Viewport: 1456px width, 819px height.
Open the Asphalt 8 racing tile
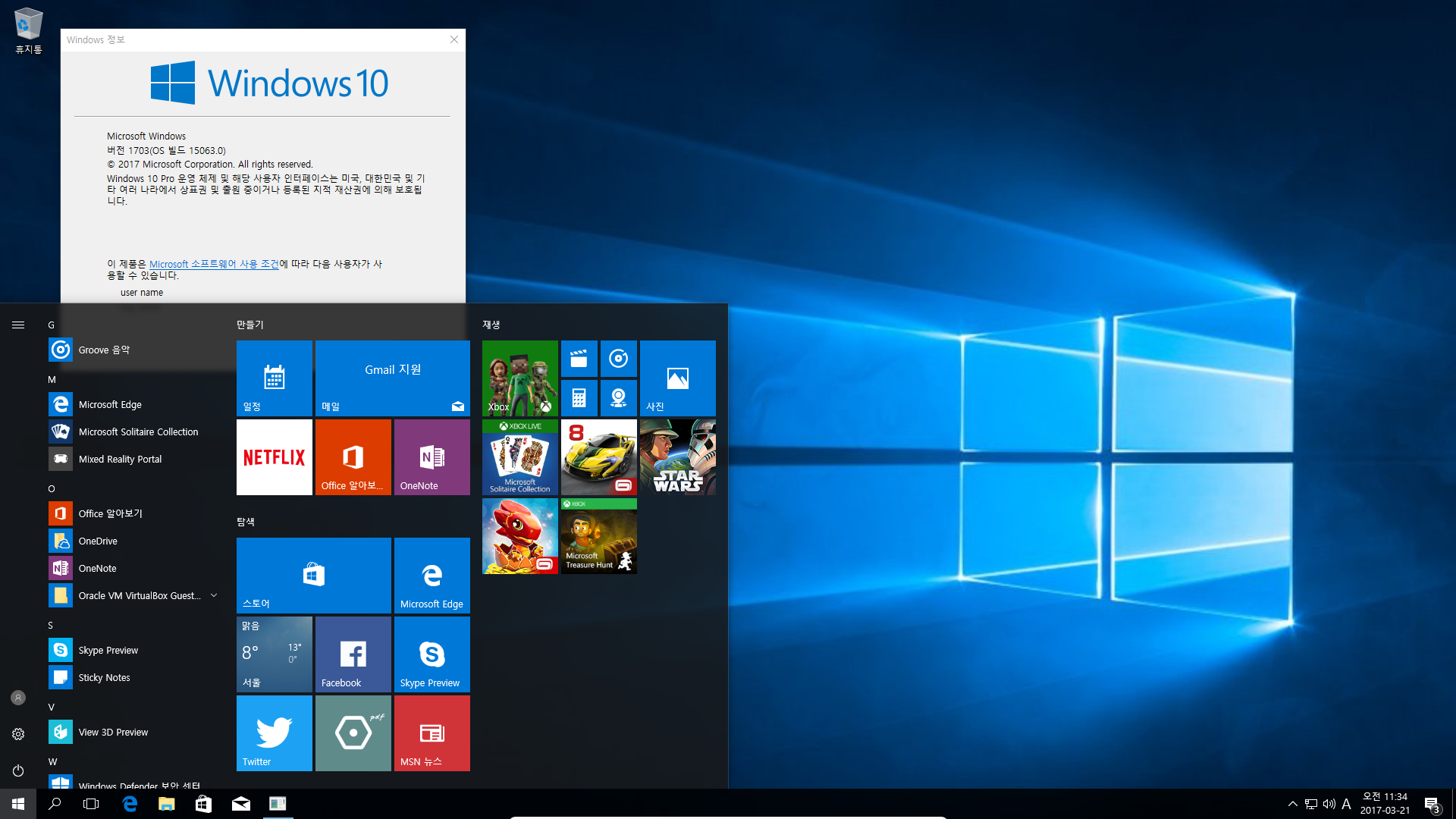point(599,457)
